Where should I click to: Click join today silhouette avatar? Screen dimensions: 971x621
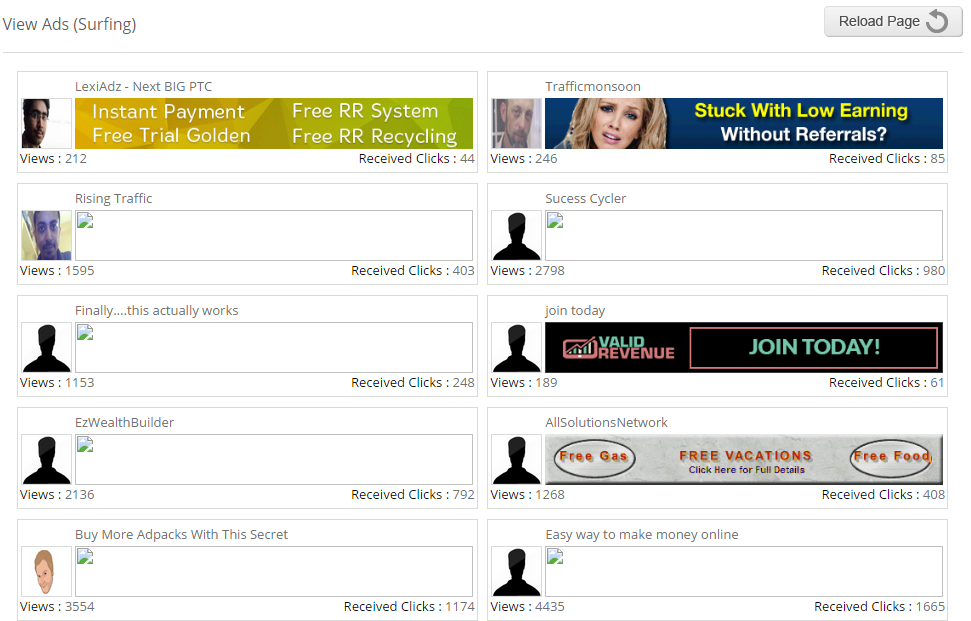click(516, 347)
